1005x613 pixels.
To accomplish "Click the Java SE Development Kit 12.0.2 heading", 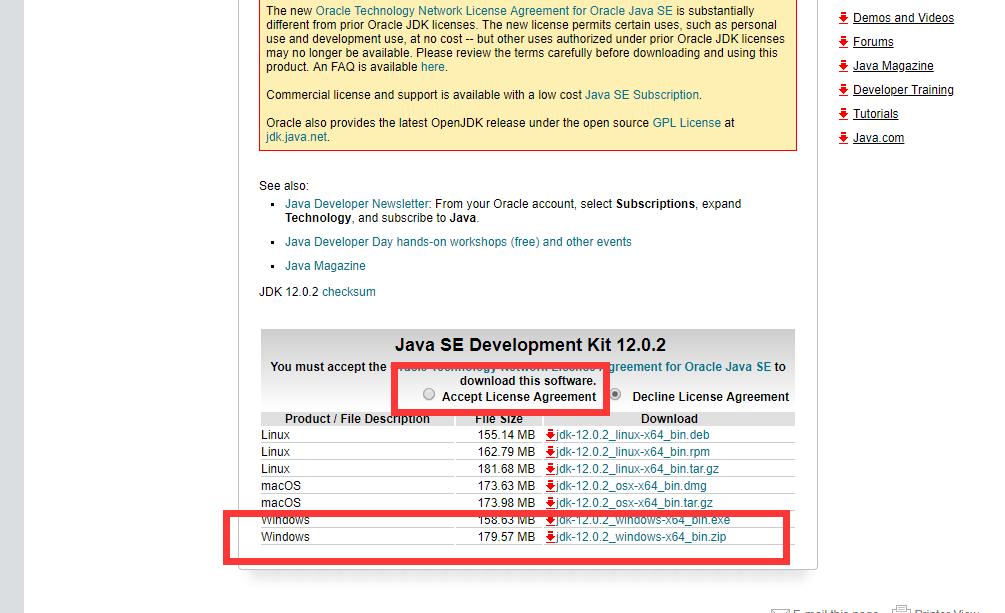I will click(530, 345).
